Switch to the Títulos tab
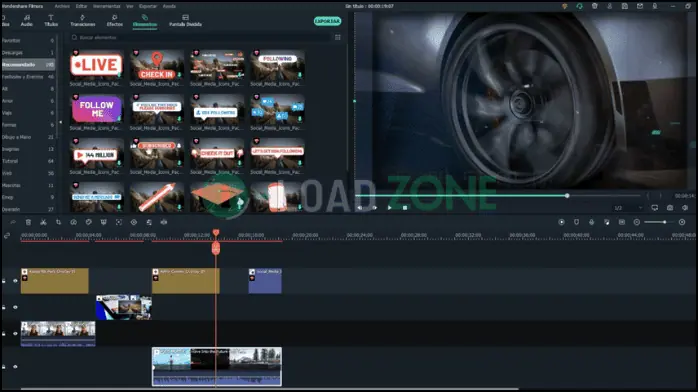The image size is (698, 392). pyautogui.click(x=51, y=20)
